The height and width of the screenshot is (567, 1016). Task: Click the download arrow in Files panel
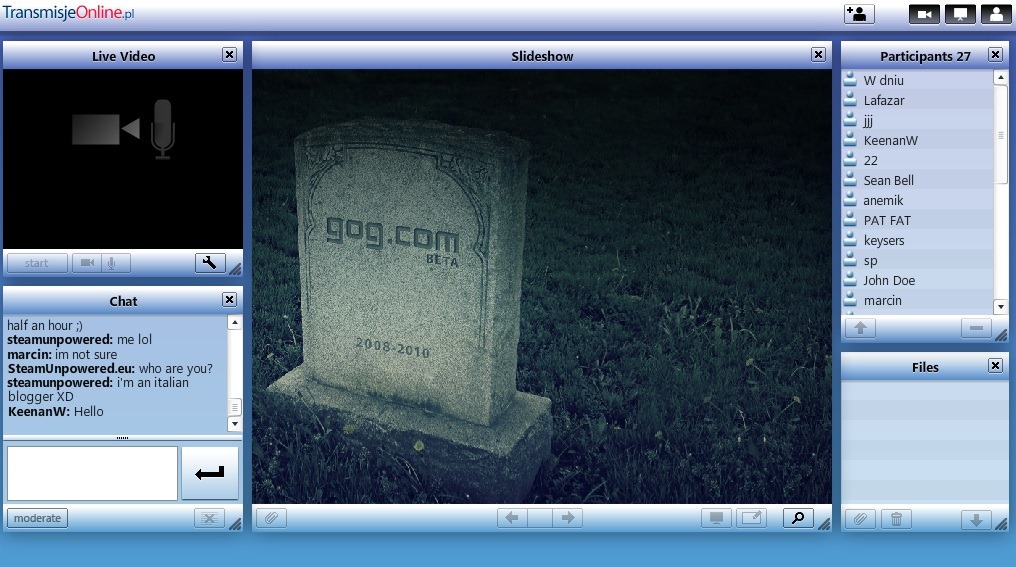point(976,519)
